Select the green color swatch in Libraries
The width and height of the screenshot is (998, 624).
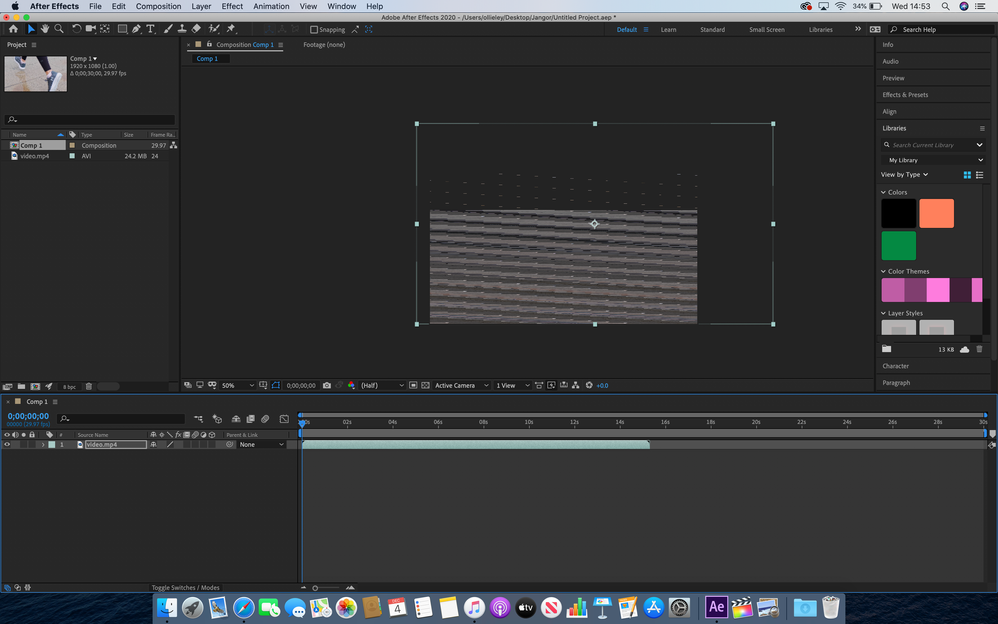(897, 245)
